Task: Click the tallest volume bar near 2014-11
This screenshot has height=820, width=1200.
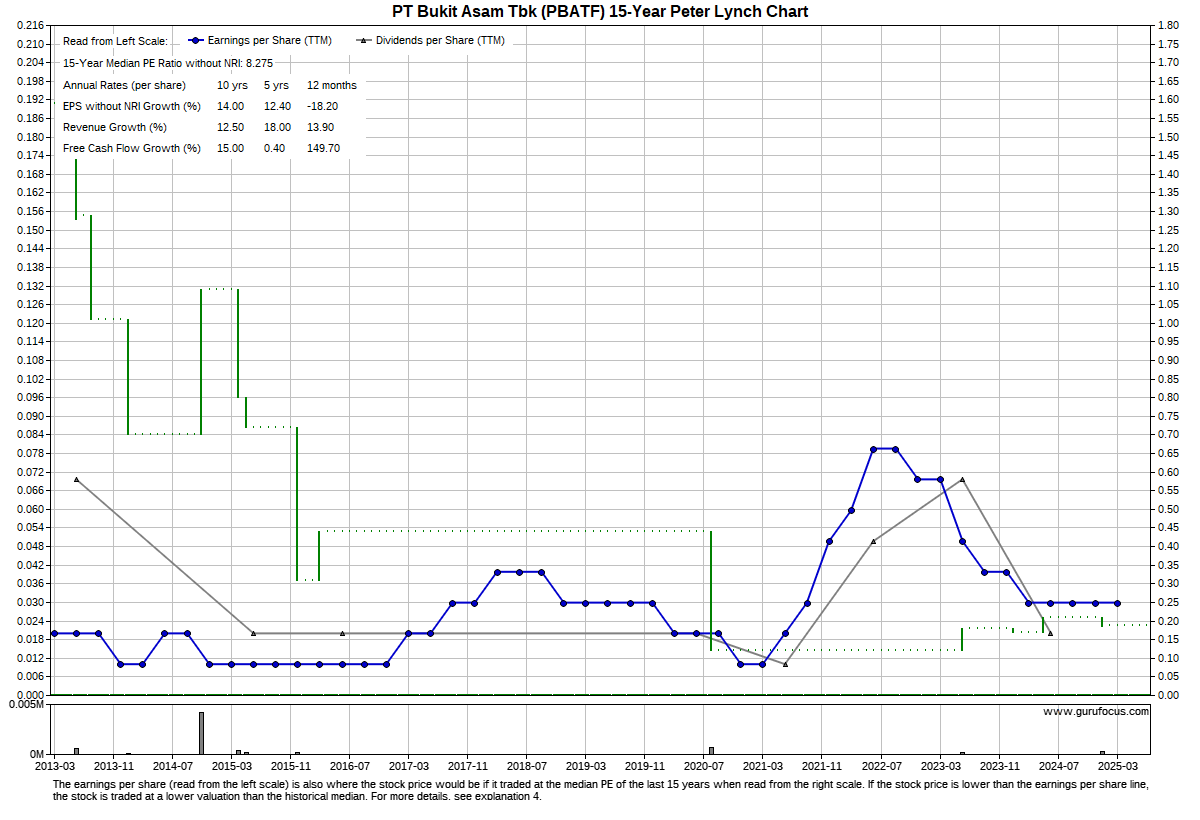Action: (201, 733)
